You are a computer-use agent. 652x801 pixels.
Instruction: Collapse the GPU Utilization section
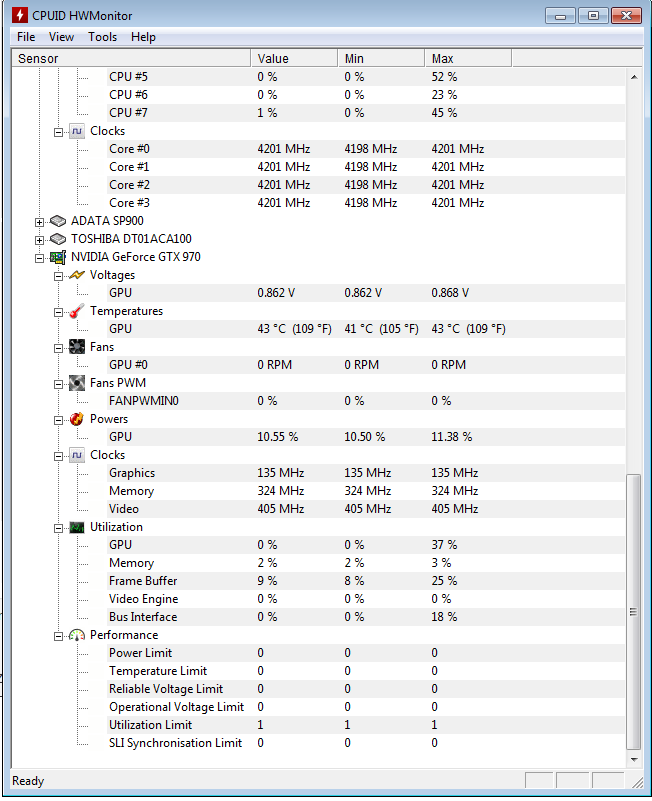pyautogui.click(x=59, y=529)
